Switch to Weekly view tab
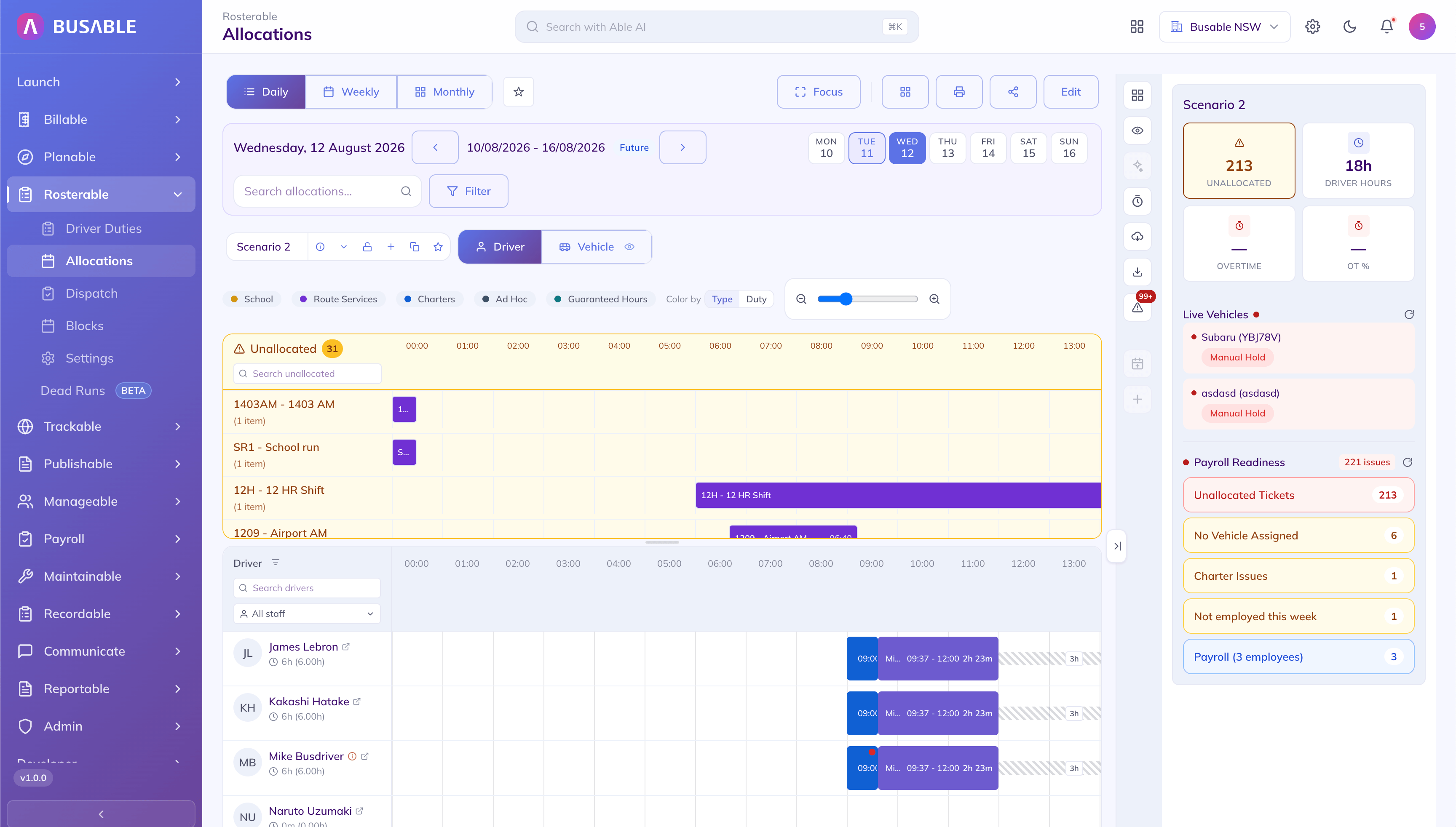 click(351, 91)
